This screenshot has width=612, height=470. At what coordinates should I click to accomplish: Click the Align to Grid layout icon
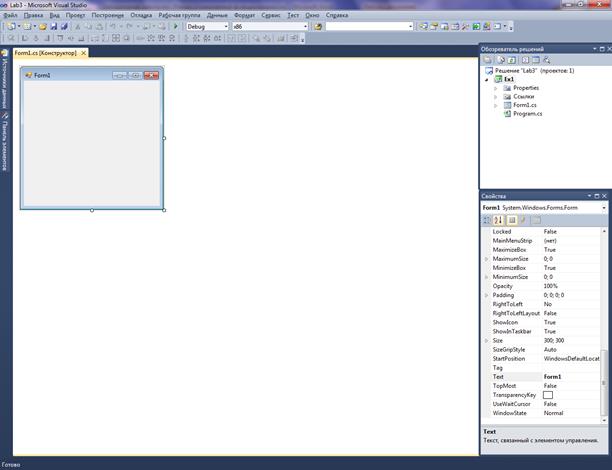[x=11, y=38]
